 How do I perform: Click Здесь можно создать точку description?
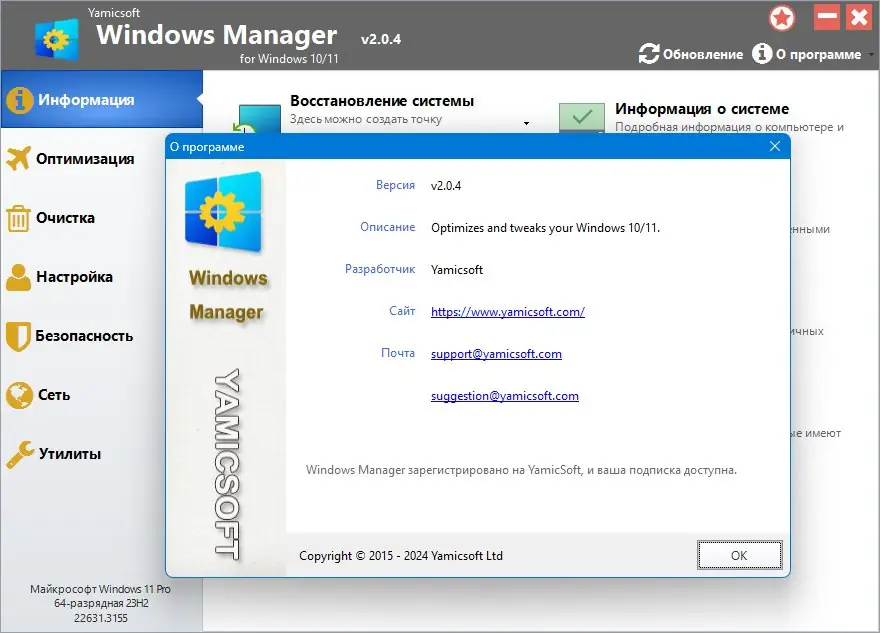coord(366,120)
